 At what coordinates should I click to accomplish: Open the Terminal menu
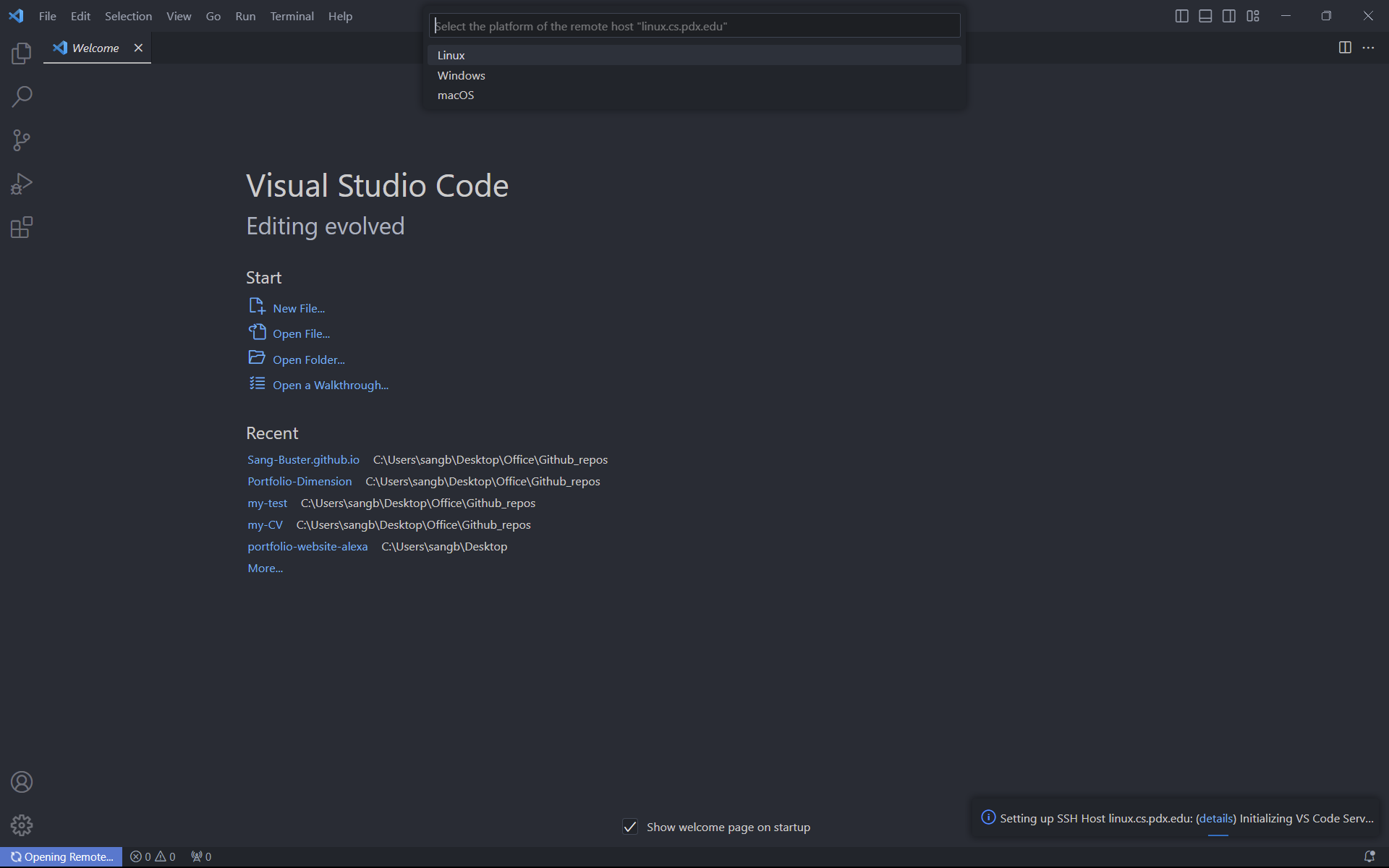(292, 16)
